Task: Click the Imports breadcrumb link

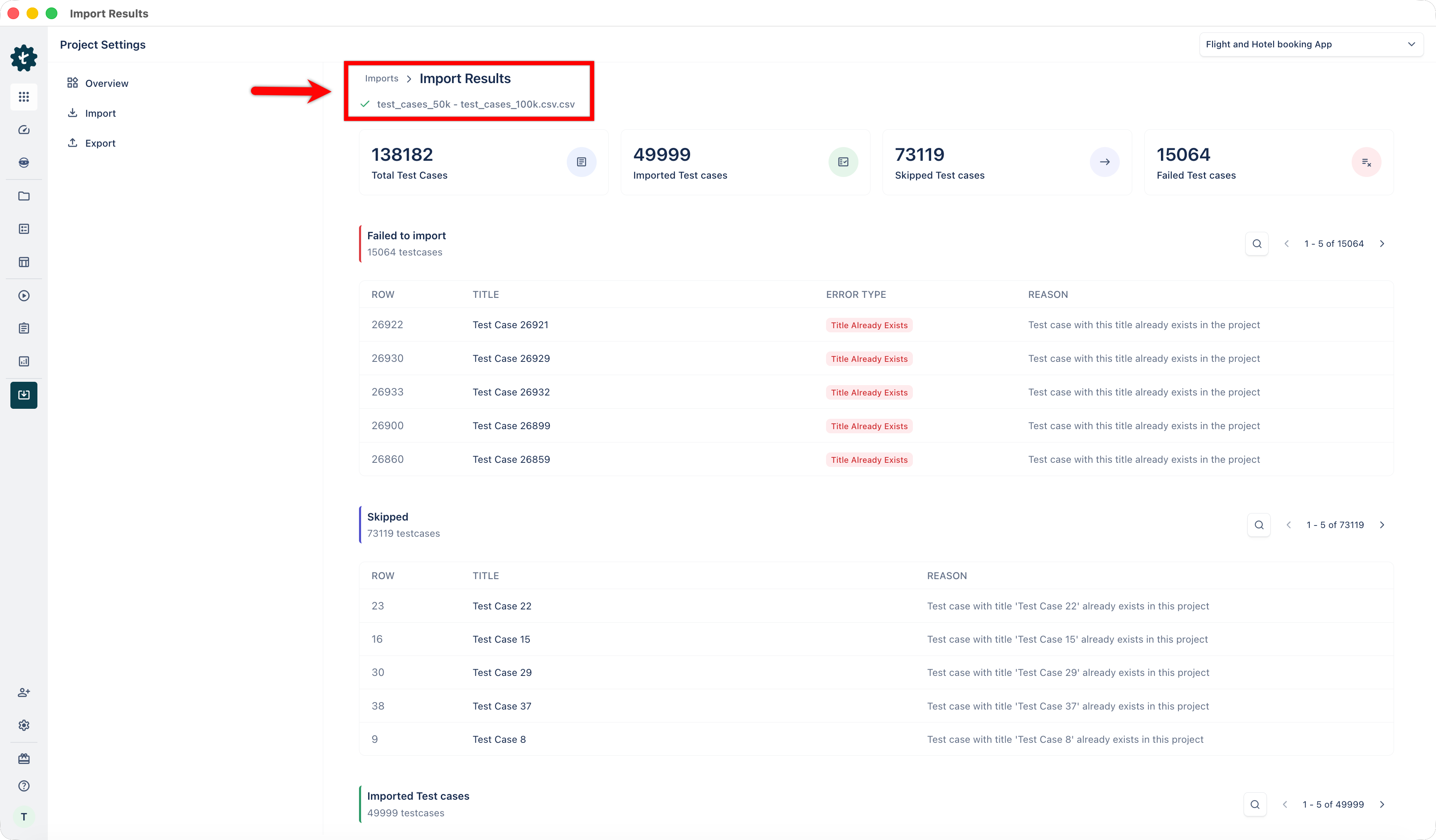Action: pos(381,79)
